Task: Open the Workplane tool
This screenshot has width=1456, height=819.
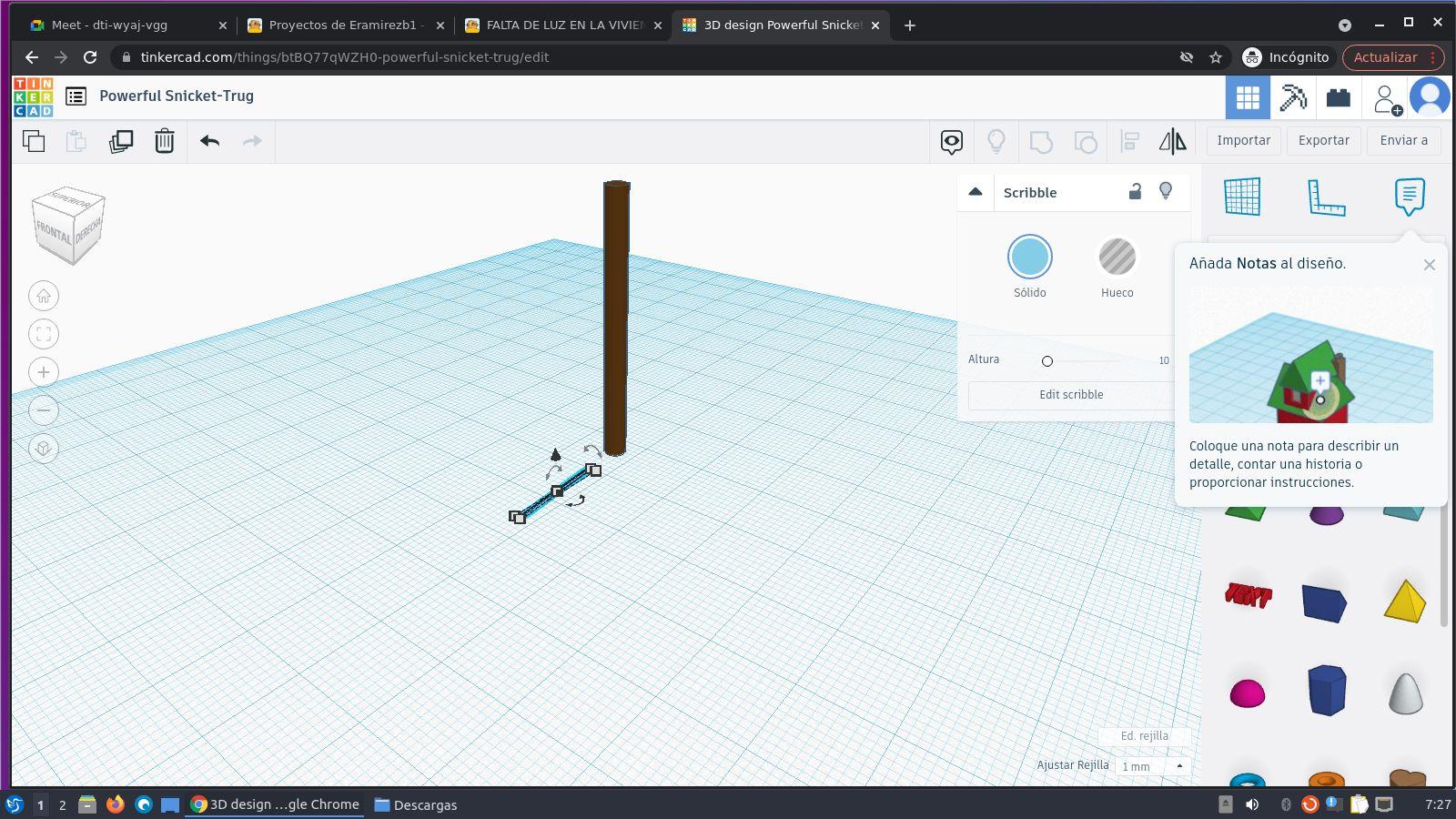Action: pyautogui.click(x=1242, y=197)
